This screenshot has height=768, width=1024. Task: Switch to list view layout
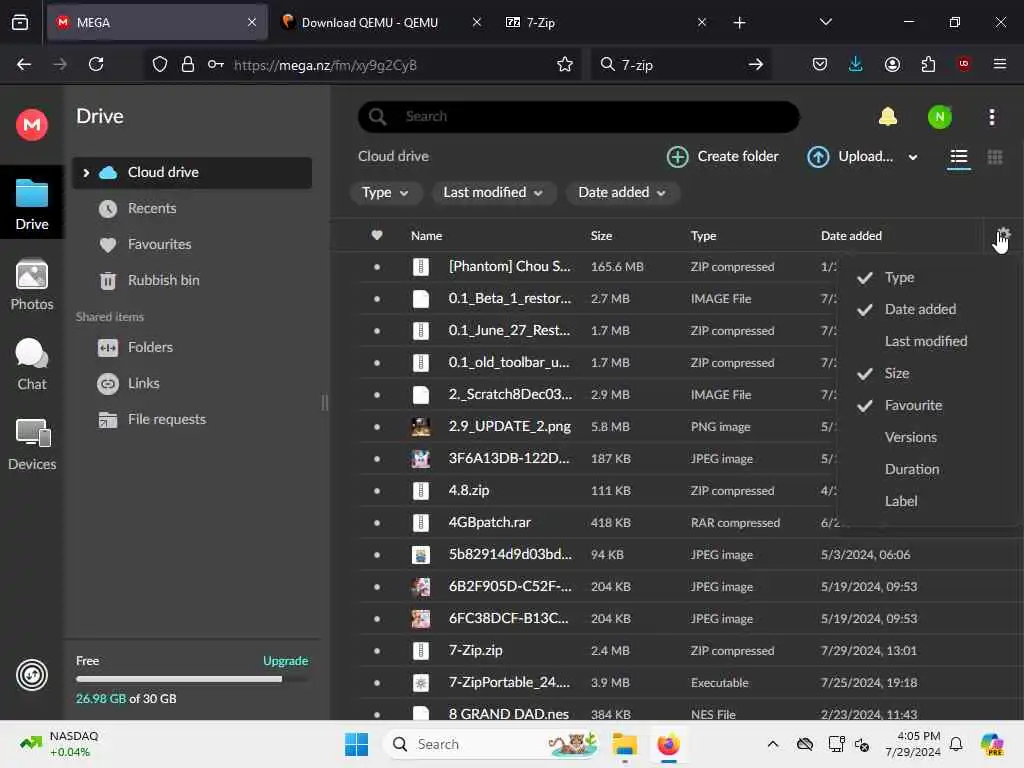958,157
